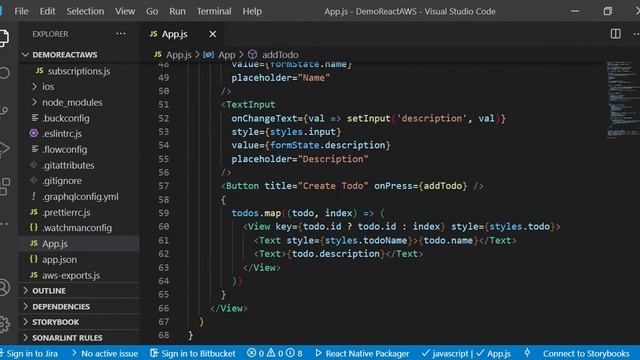Start React Native Packager from status bar
This screenshot has height=360, width=640.
[x=362, y=353]
